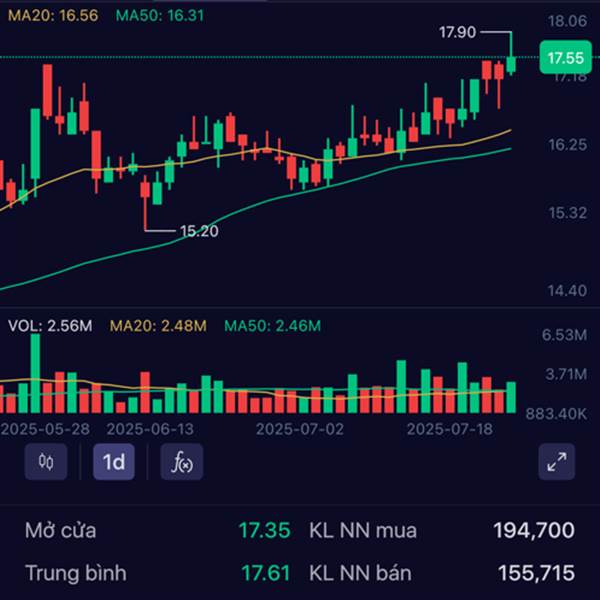
Task: Open the candlestick chart type selector
Action: (46, 461)
